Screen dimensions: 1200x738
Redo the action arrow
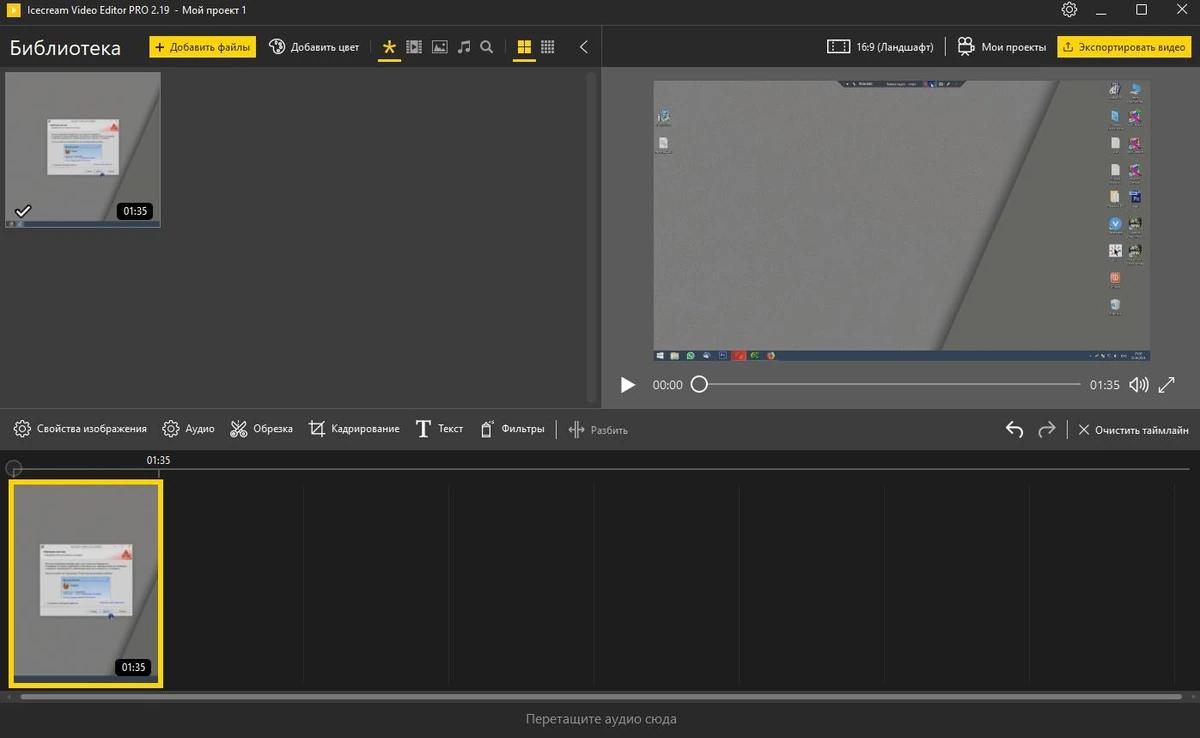coord(1047,429)
